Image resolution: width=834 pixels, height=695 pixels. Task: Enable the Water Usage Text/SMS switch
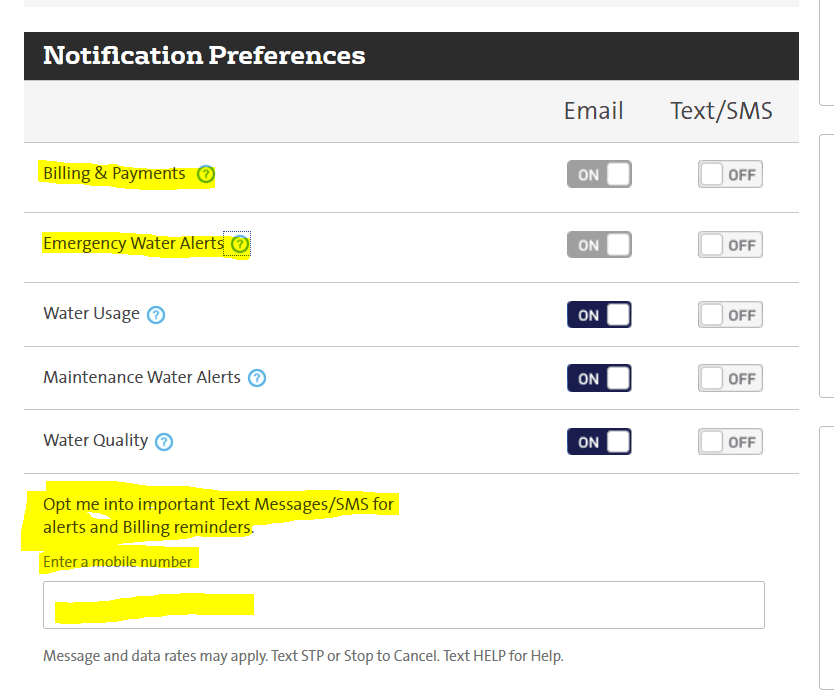(x=729, y=314)
